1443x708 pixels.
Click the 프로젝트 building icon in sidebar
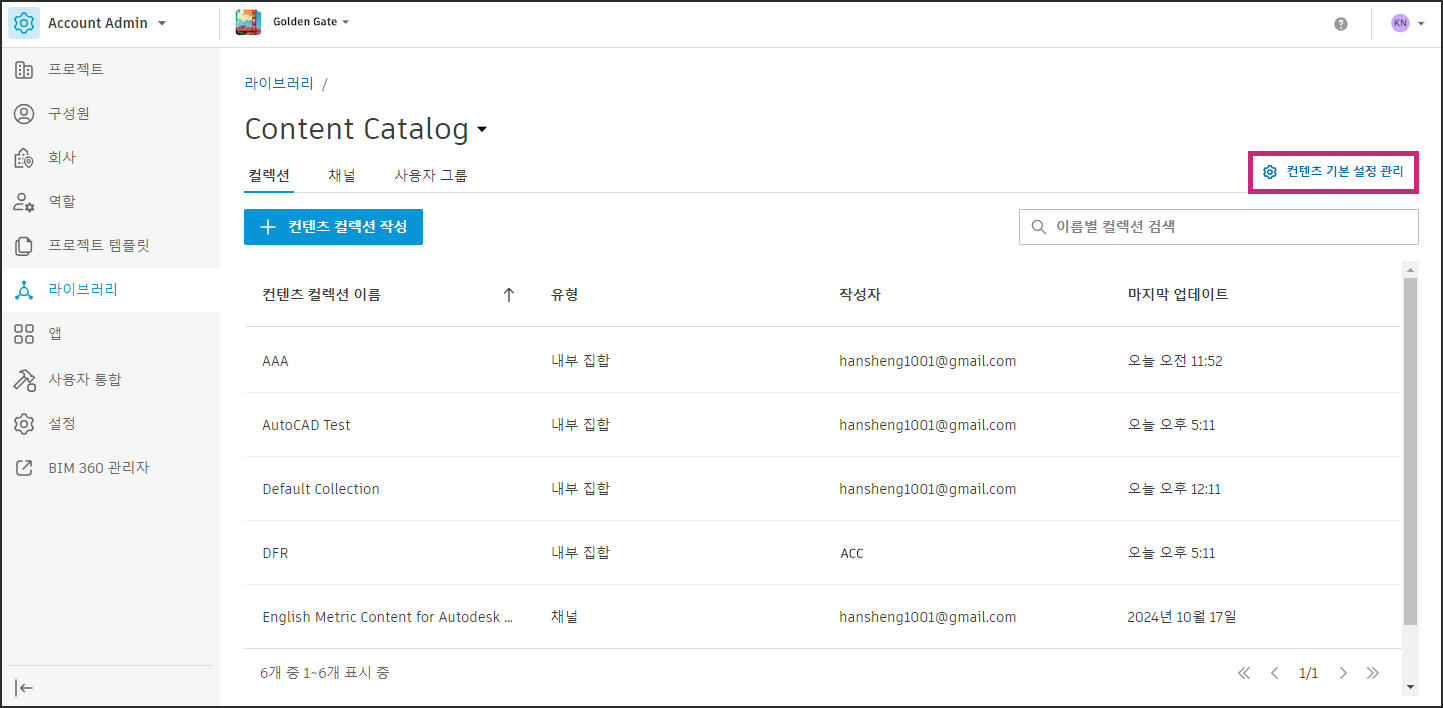tap(24, 69)
